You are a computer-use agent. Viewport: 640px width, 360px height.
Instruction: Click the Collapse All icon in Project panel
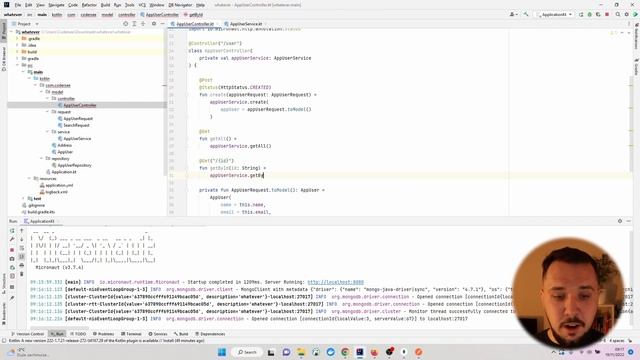(x=143, y=24)
